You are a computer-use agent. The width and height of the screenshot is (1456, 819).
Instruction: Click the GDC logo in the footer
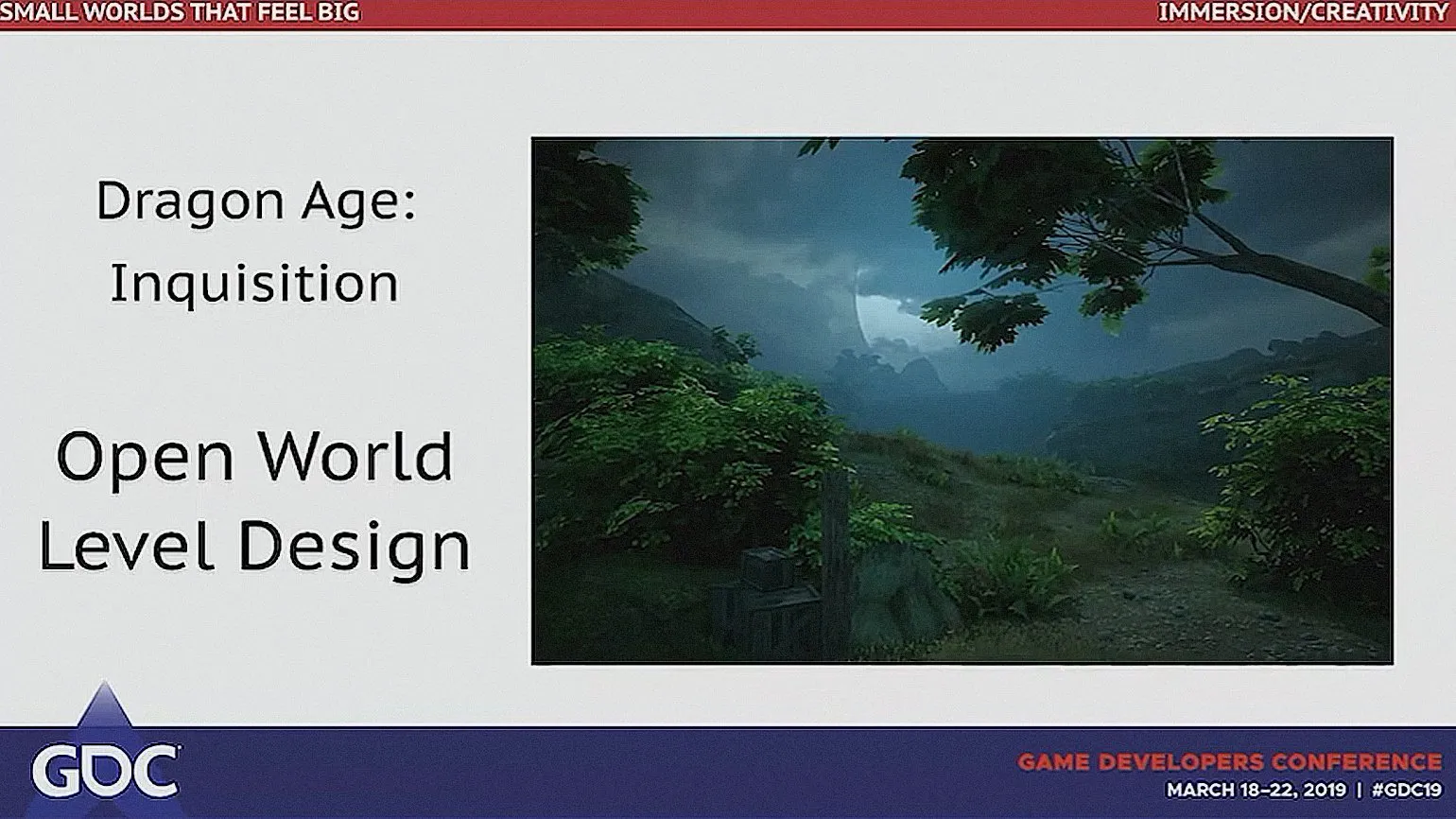point(104,772)
